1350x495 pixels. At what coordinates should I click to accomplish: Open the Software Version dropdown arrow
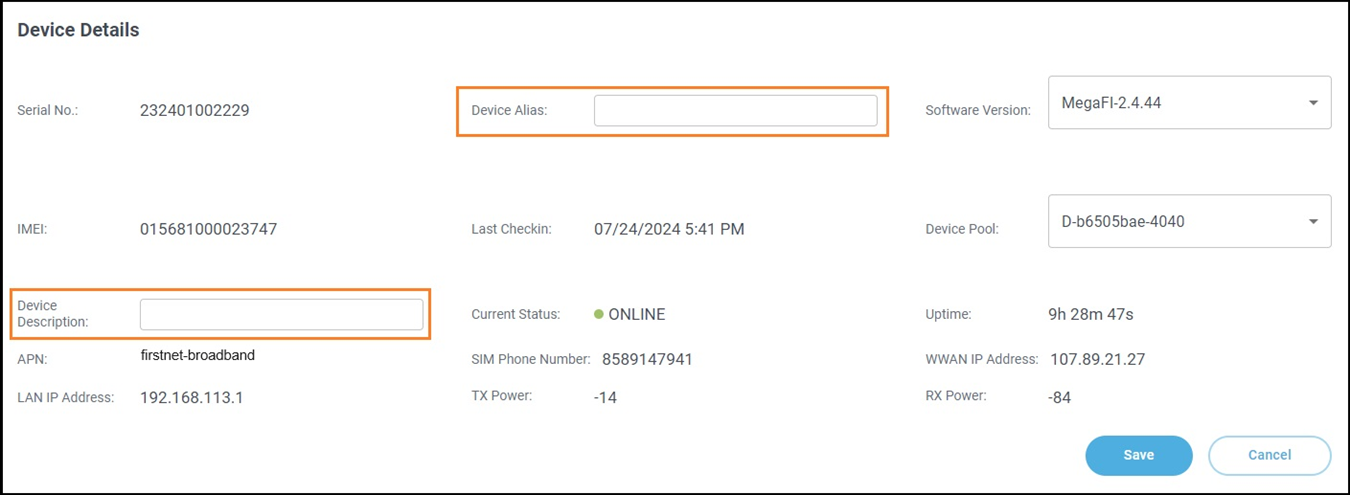coord(1312,103)
